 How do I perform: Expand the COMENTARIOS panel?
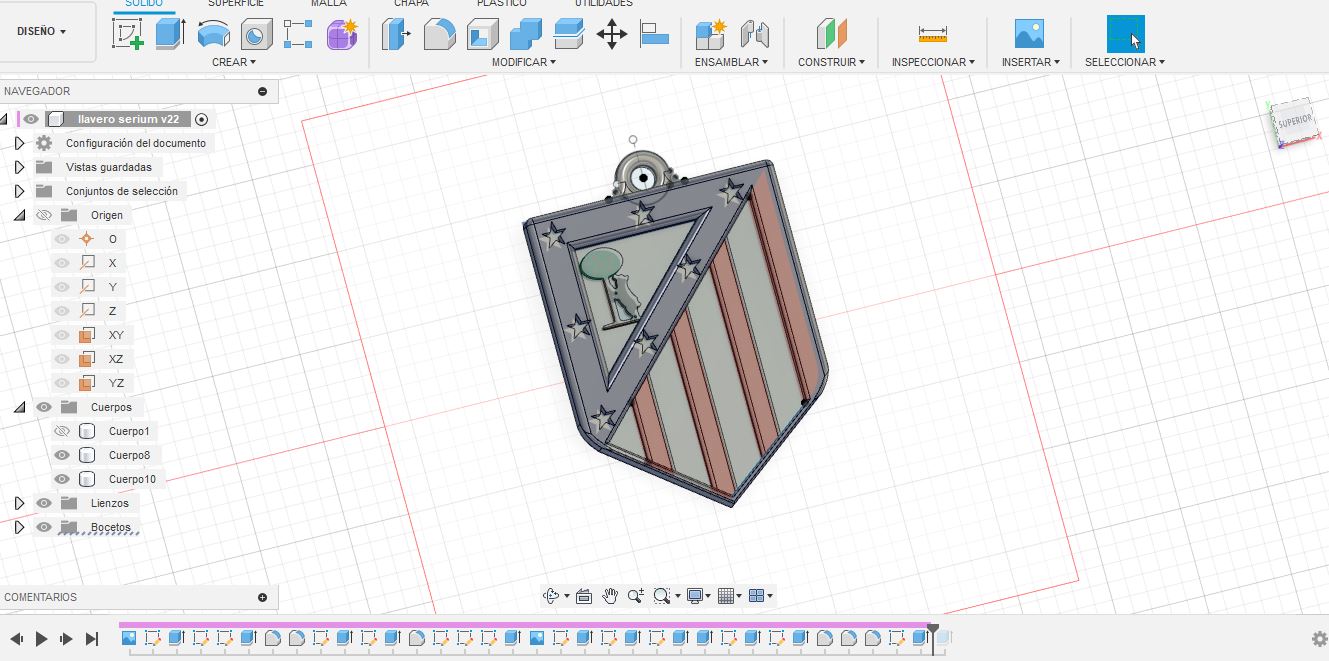click(263, 597)
